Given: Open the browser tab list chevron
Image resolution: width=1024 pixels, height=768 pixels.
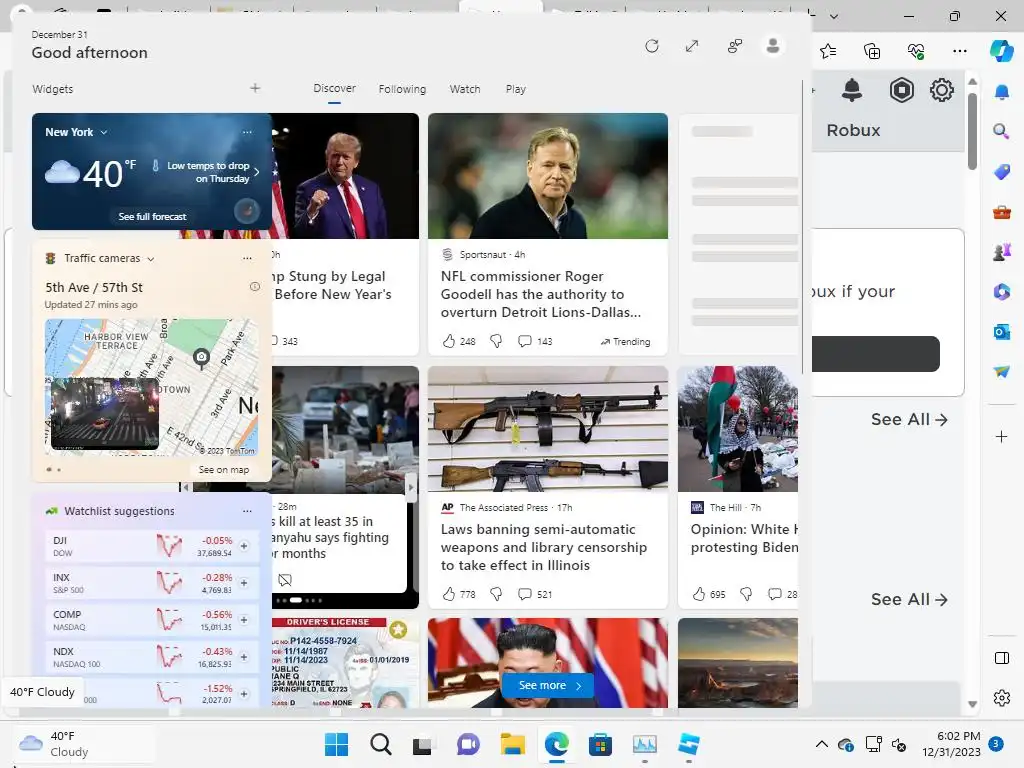Looking at the screenshot, I should click(x=834, y=16).
